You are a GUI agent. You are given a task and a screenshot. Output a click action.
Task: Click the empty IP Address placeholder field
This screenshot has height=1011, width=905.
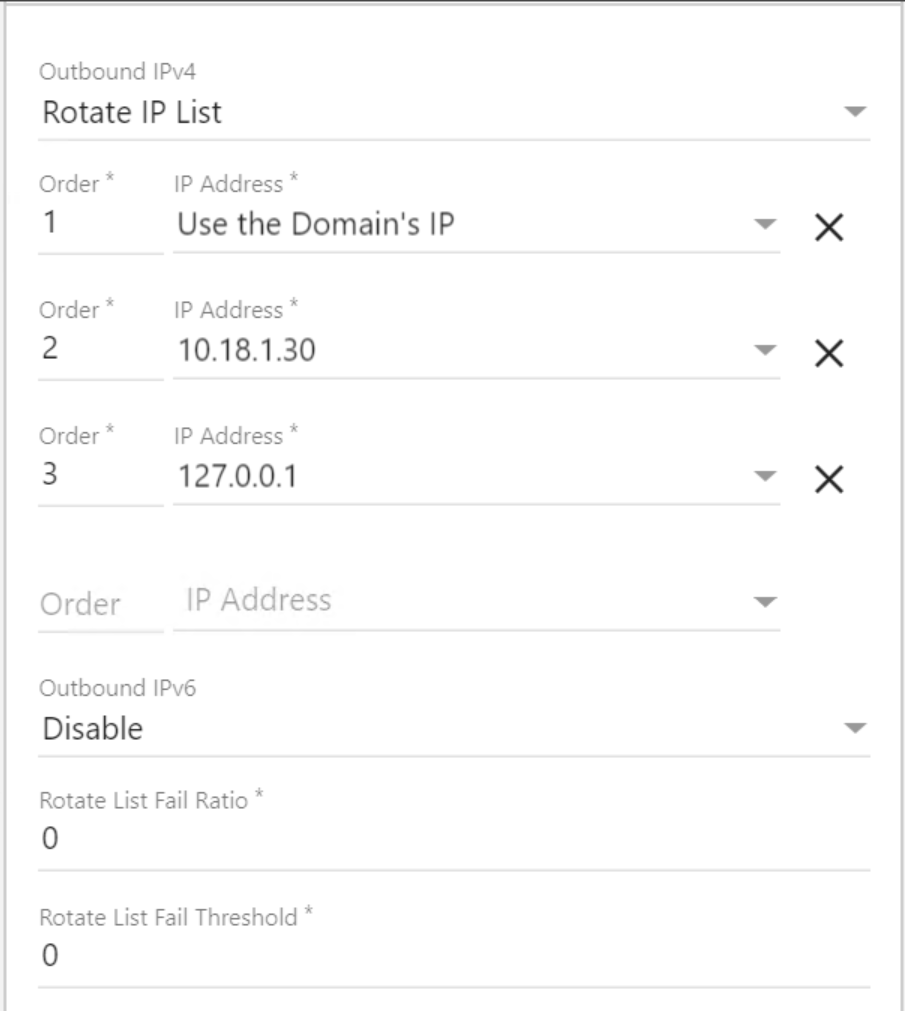(460, 601)
